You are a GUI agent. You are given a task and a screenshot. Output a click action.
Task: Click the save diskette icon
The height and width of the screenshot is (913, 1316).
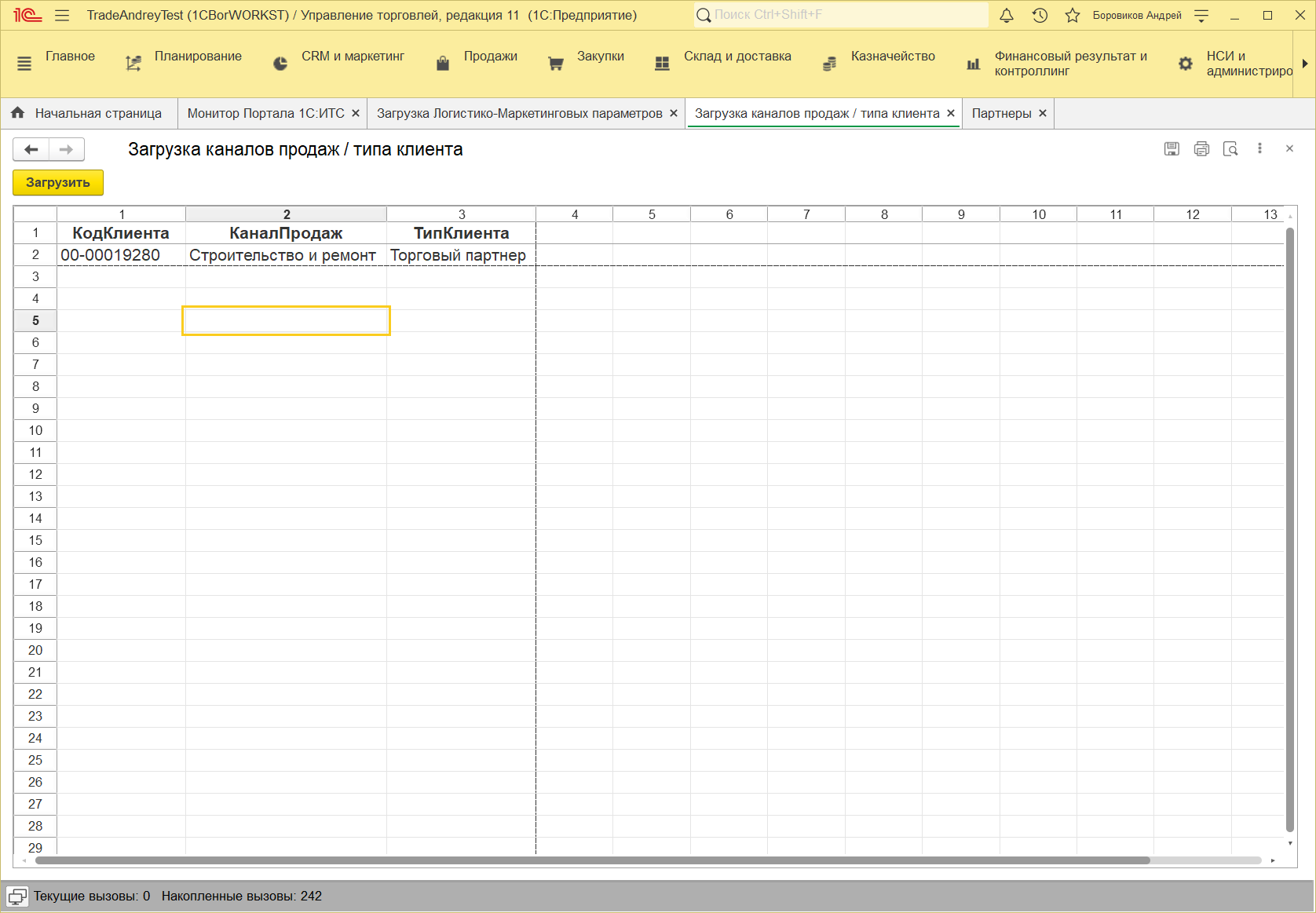tap(1172, 149)
